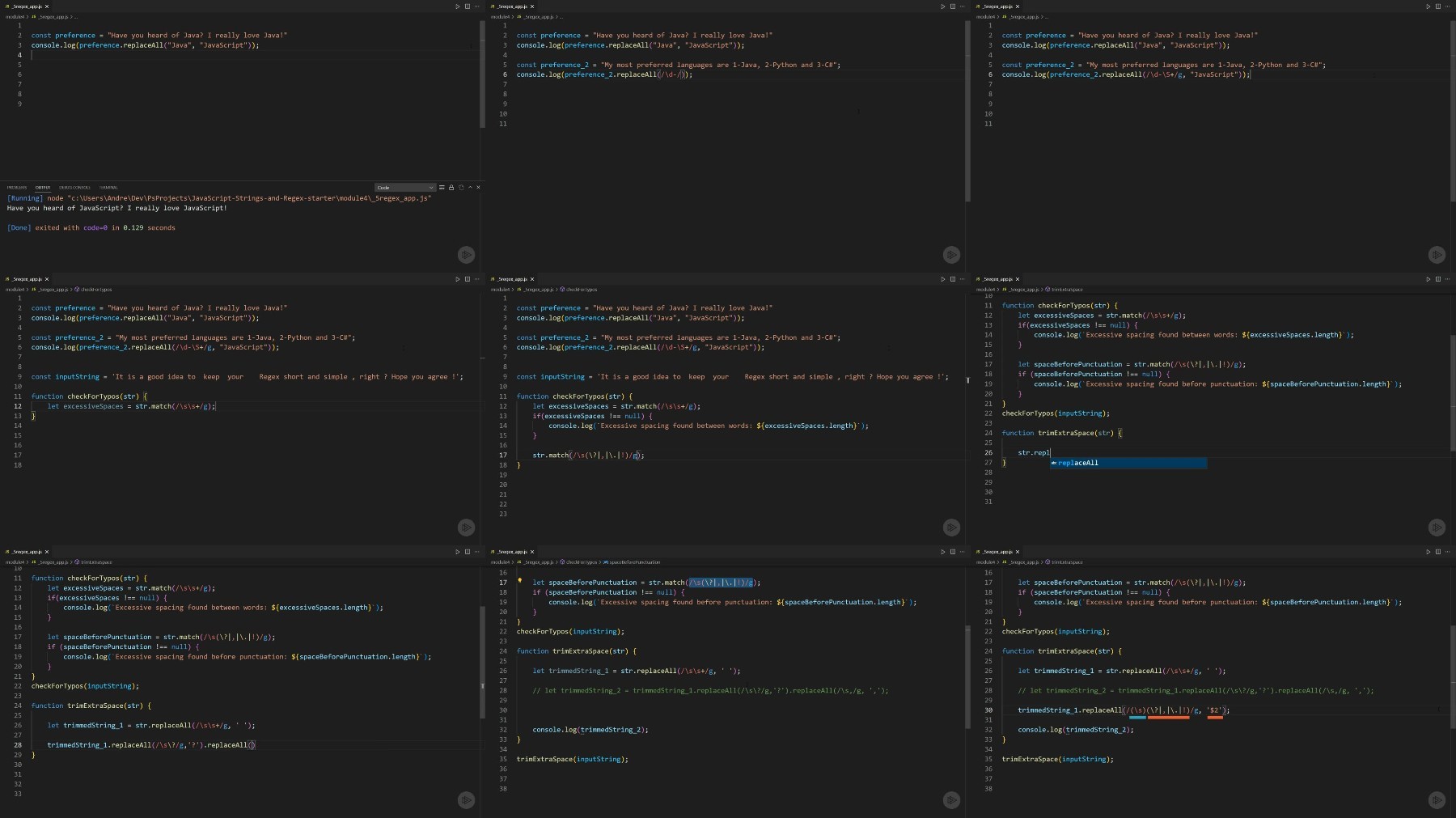Click the lightbulb quick-fix icon on line 17

pos(520,581)
